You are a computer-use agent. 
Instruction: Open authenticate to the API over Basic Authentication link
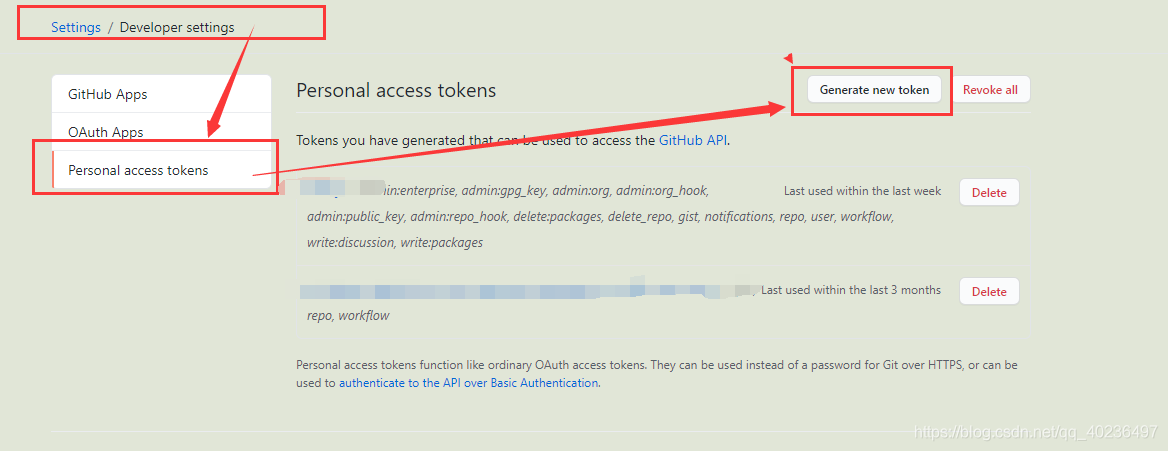point(469,382)
